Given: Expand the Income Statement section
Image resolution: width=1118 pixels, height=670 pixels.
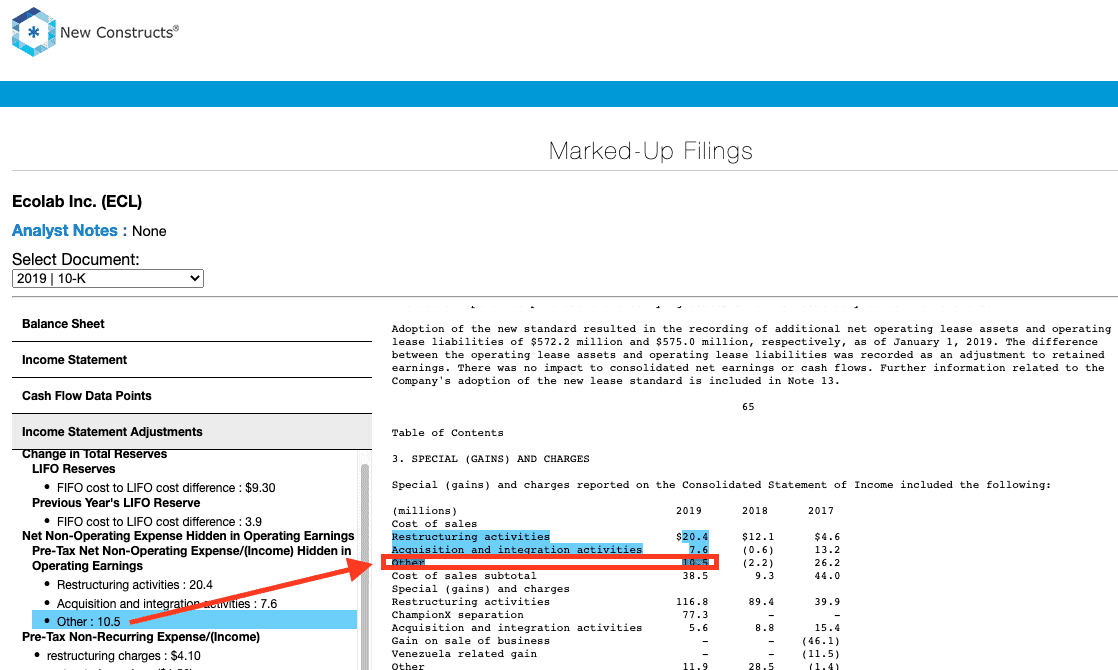Looking at the screenshot, I should (192, 360).
